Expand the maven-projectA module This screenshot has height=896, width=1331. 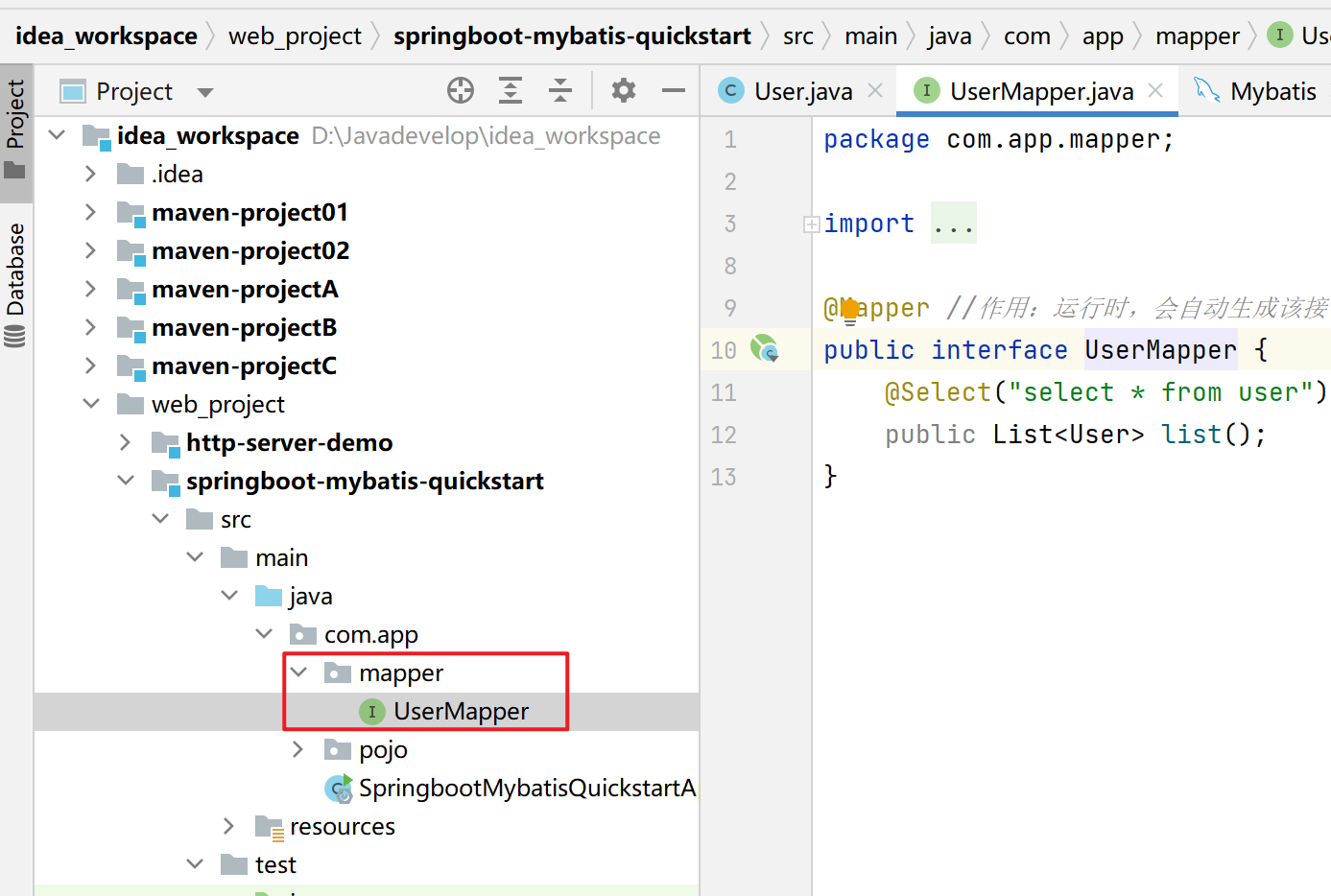pos(90,289)
